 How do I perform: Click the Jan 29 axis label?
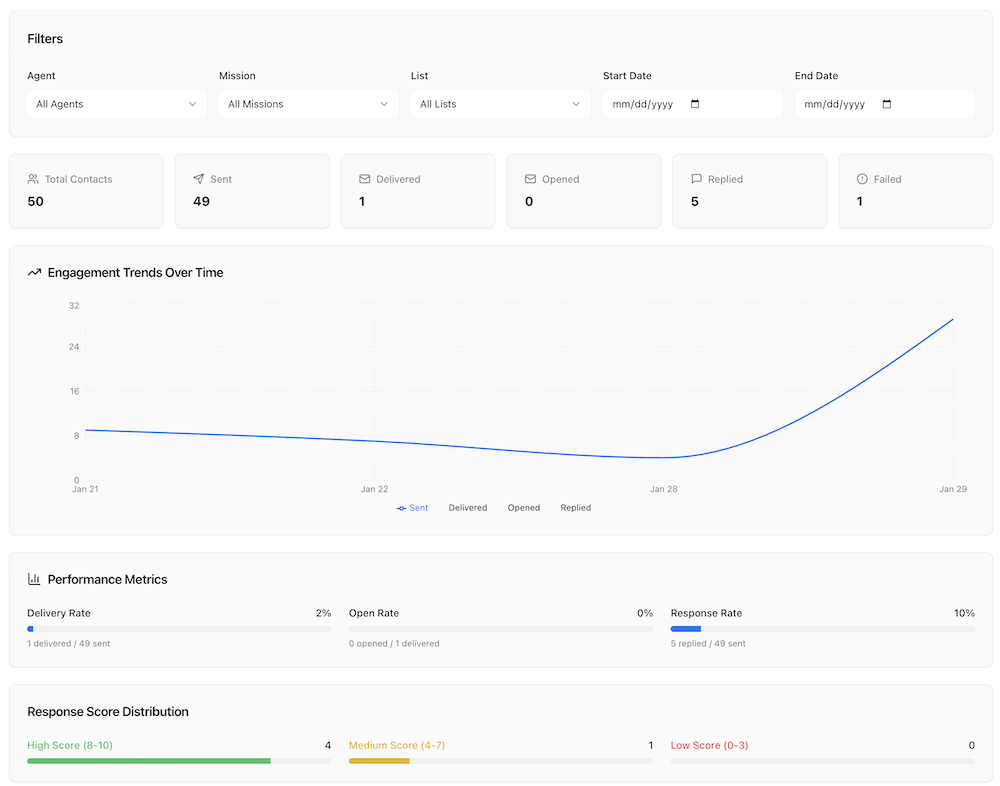(x=953, y=489)
